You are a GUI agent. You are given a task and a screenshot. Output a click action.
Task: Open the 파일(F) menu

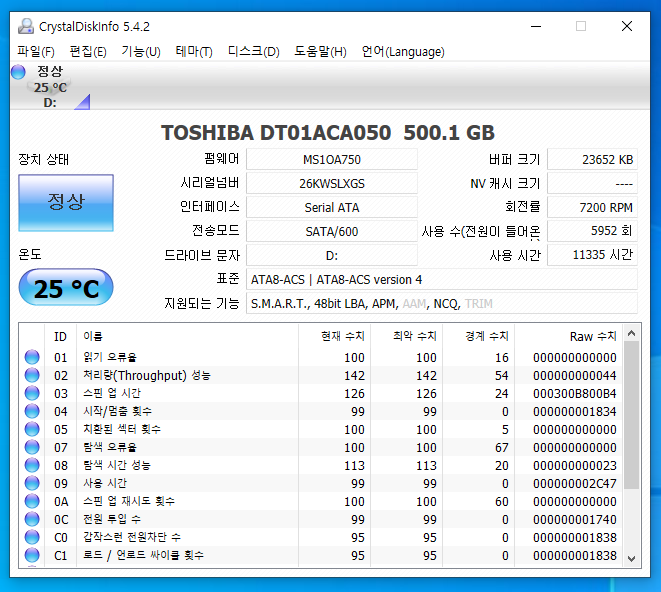tap(36, 51)
